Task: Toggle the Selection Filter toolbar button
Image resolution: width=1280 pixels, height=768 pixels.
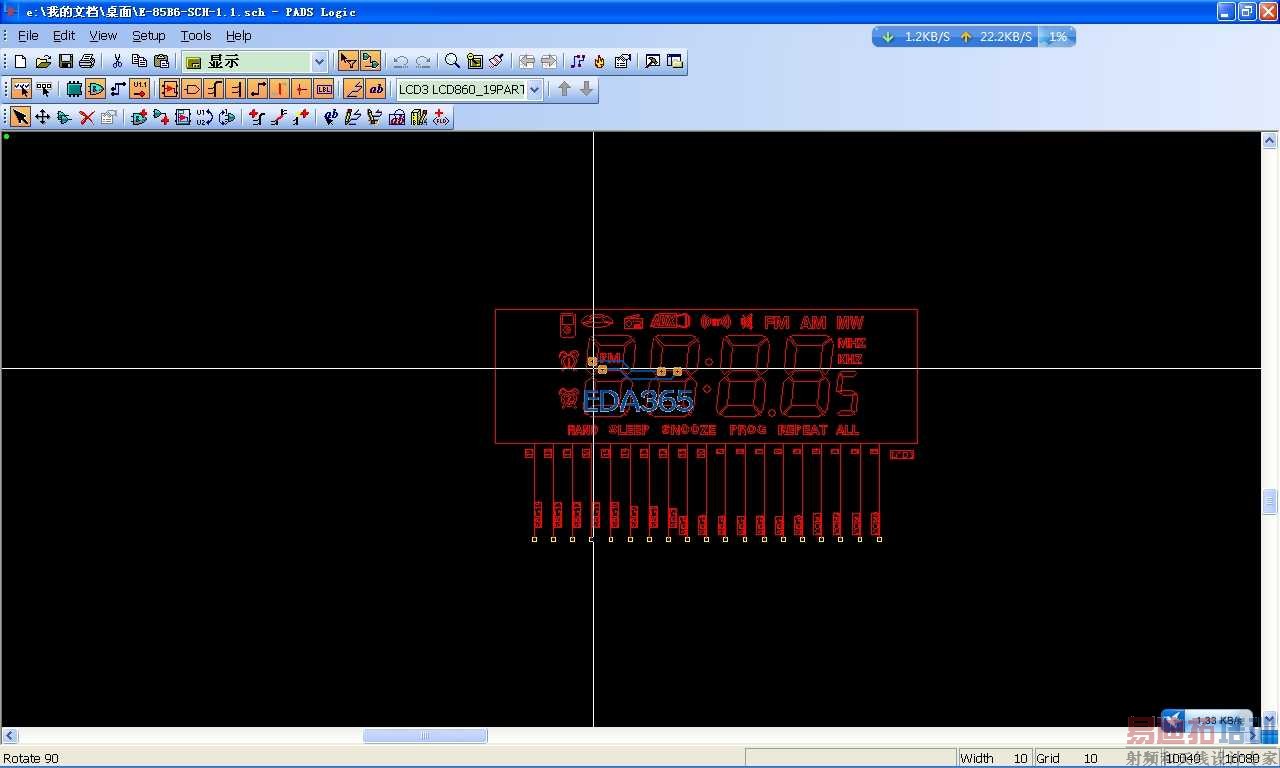Action: tap(348, 61)
